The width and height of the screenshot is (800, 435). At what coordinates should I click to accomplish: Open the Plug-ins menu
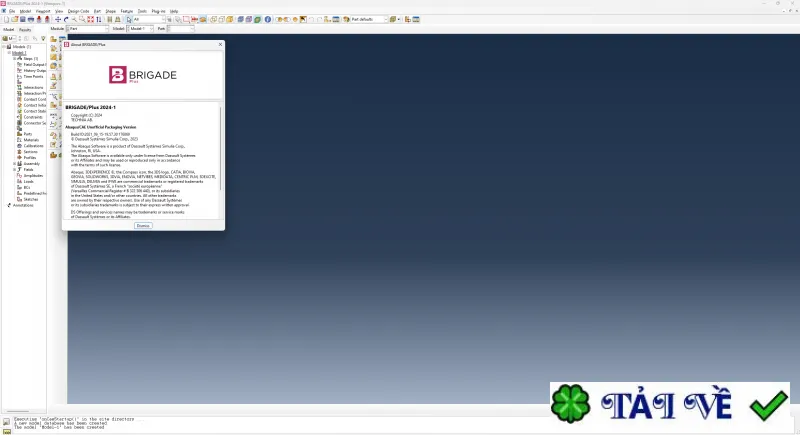[158, 11]
